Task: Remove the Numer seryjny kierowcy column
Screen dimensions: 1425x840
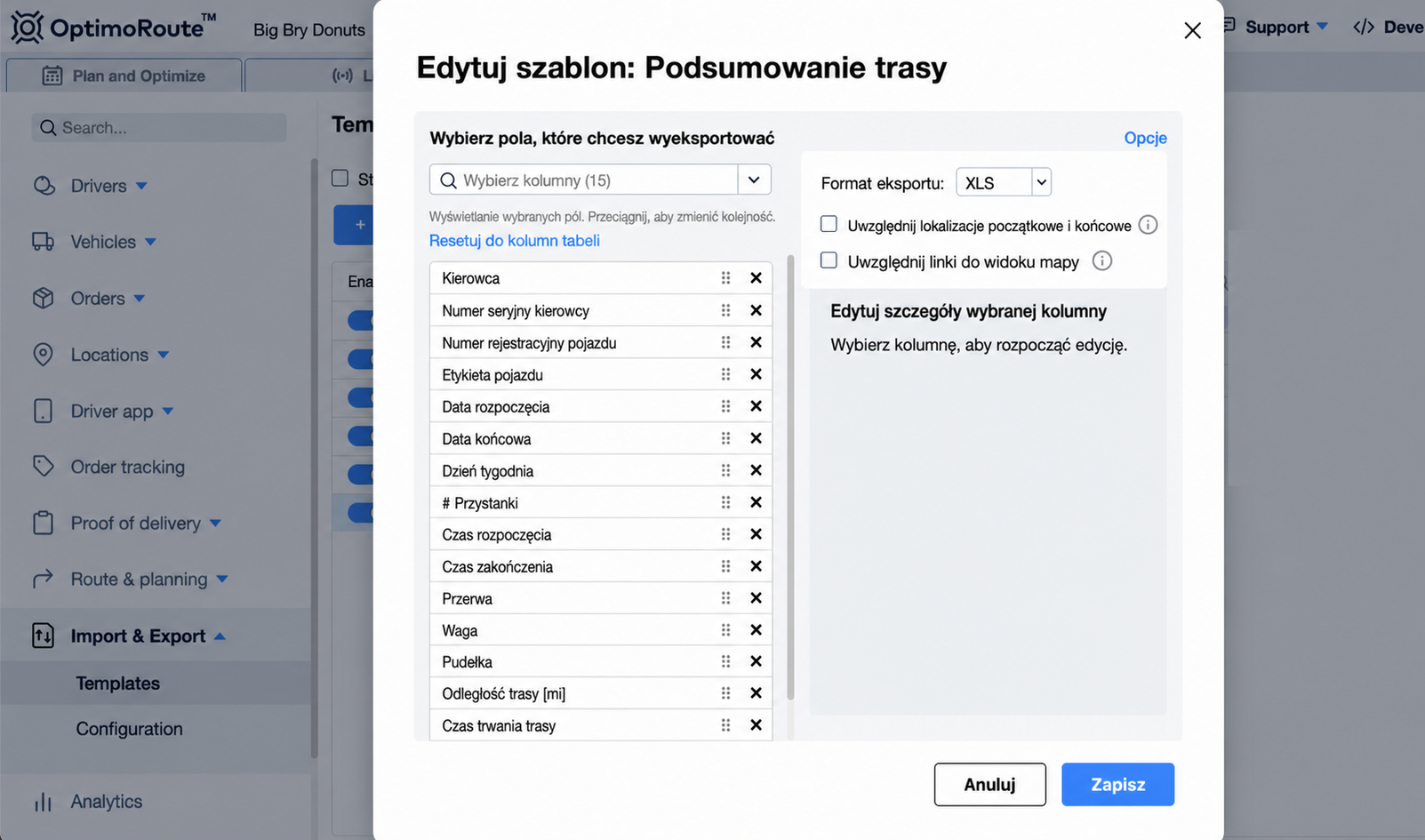Action: tap(756, 310)
